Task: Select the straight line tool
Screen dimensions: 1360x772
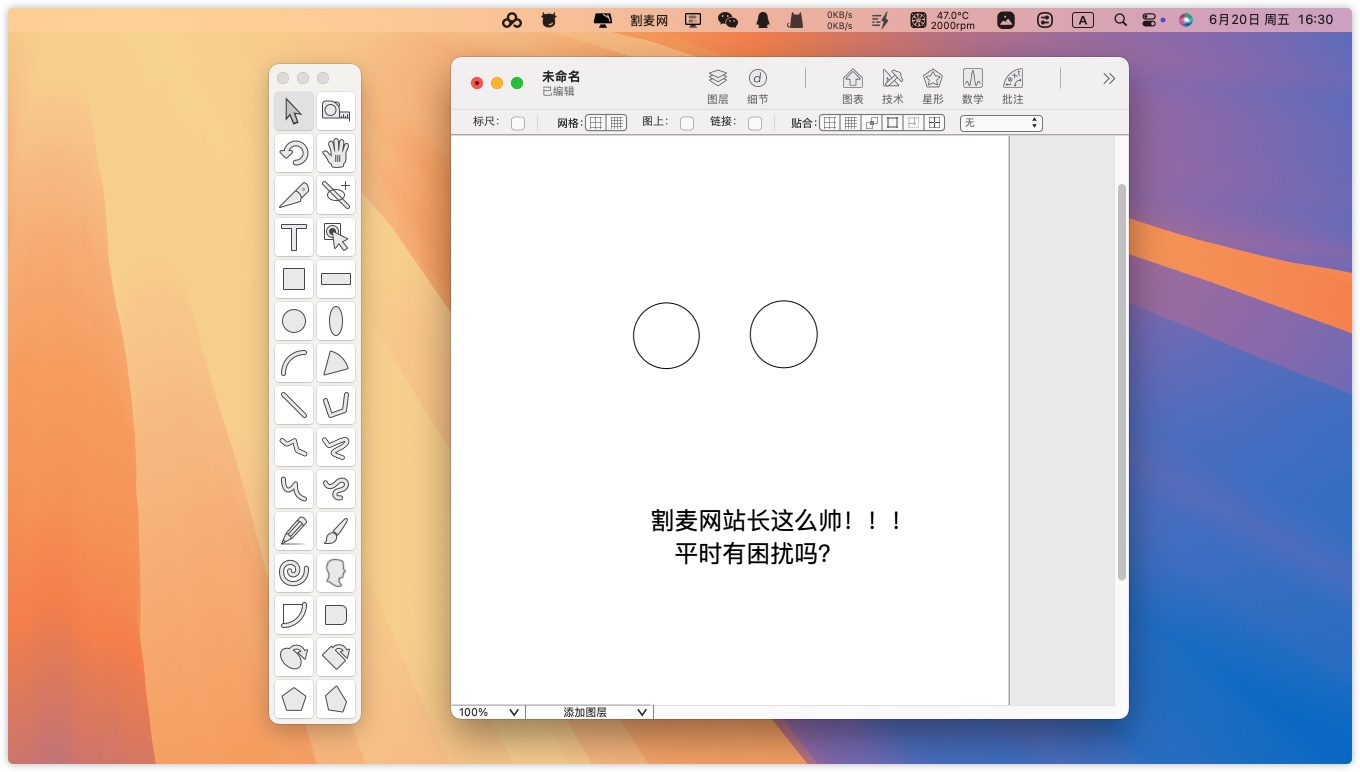Action: click(x=294, y=405)
